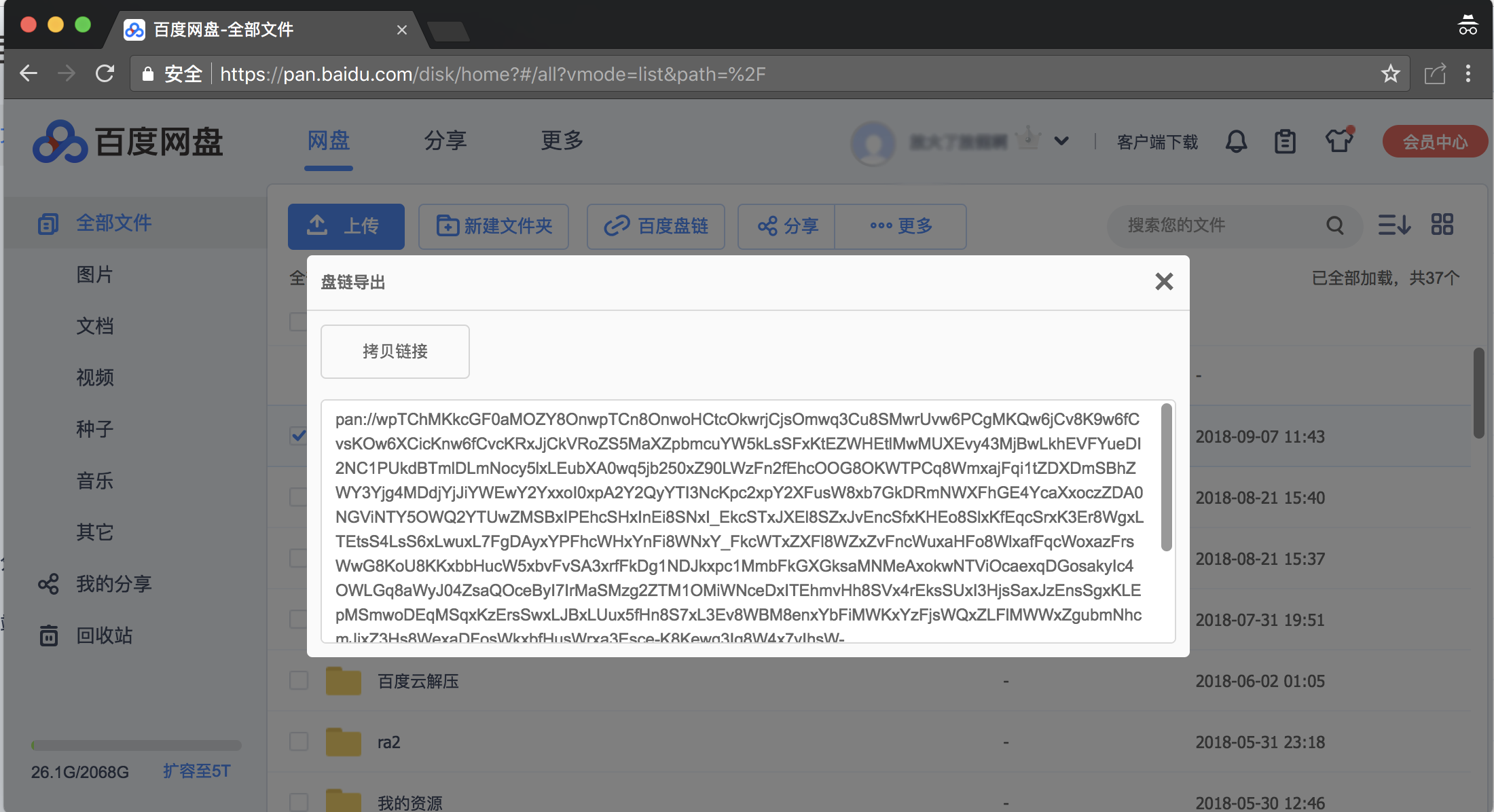1494x812 pixels.
Task: Bookmark page with star icon
Action: click(1390, 73)
